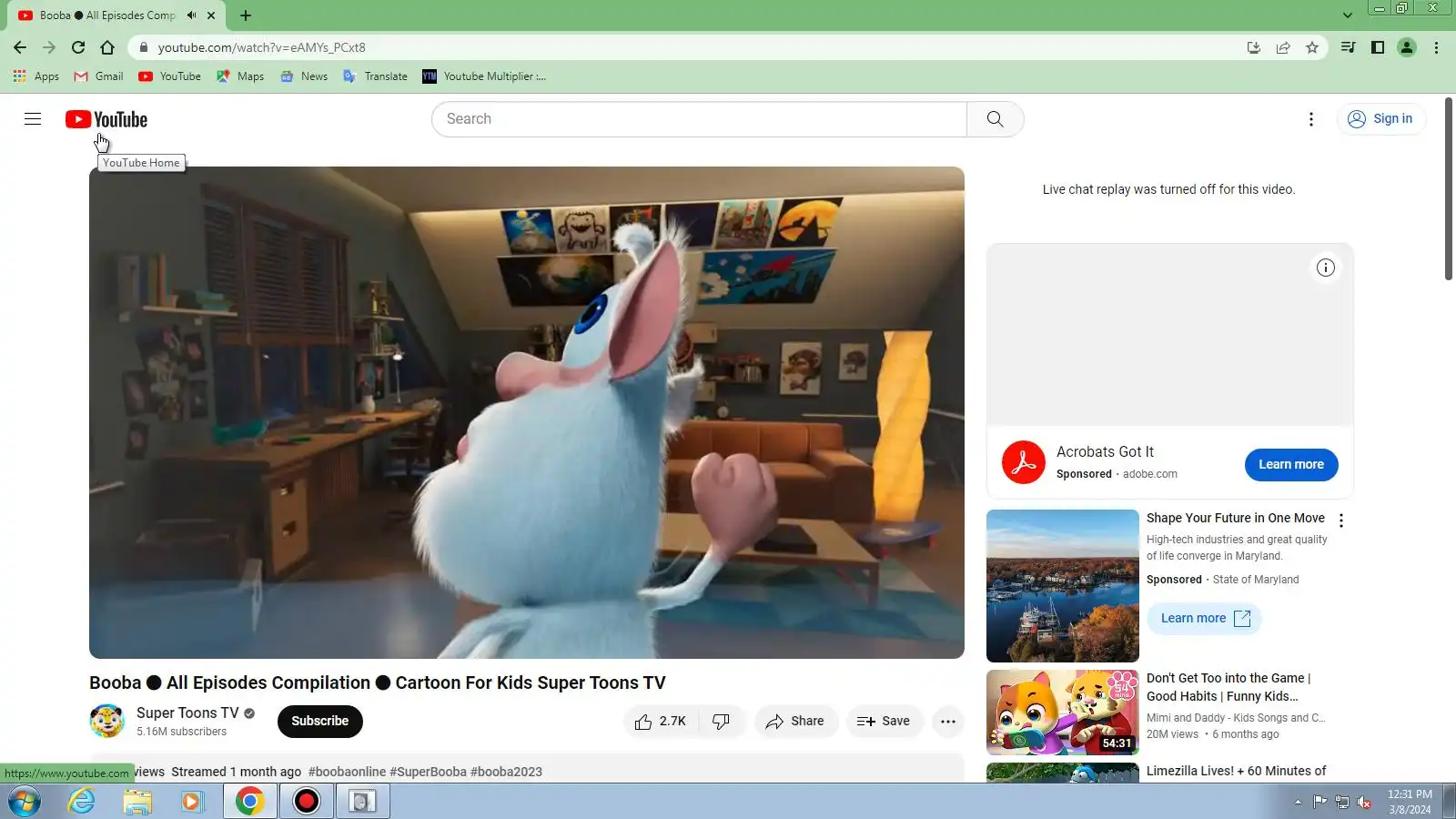Share this page from the address bar
The width and height of the screenshot is (1456, 819).
tap(1283, 47)
